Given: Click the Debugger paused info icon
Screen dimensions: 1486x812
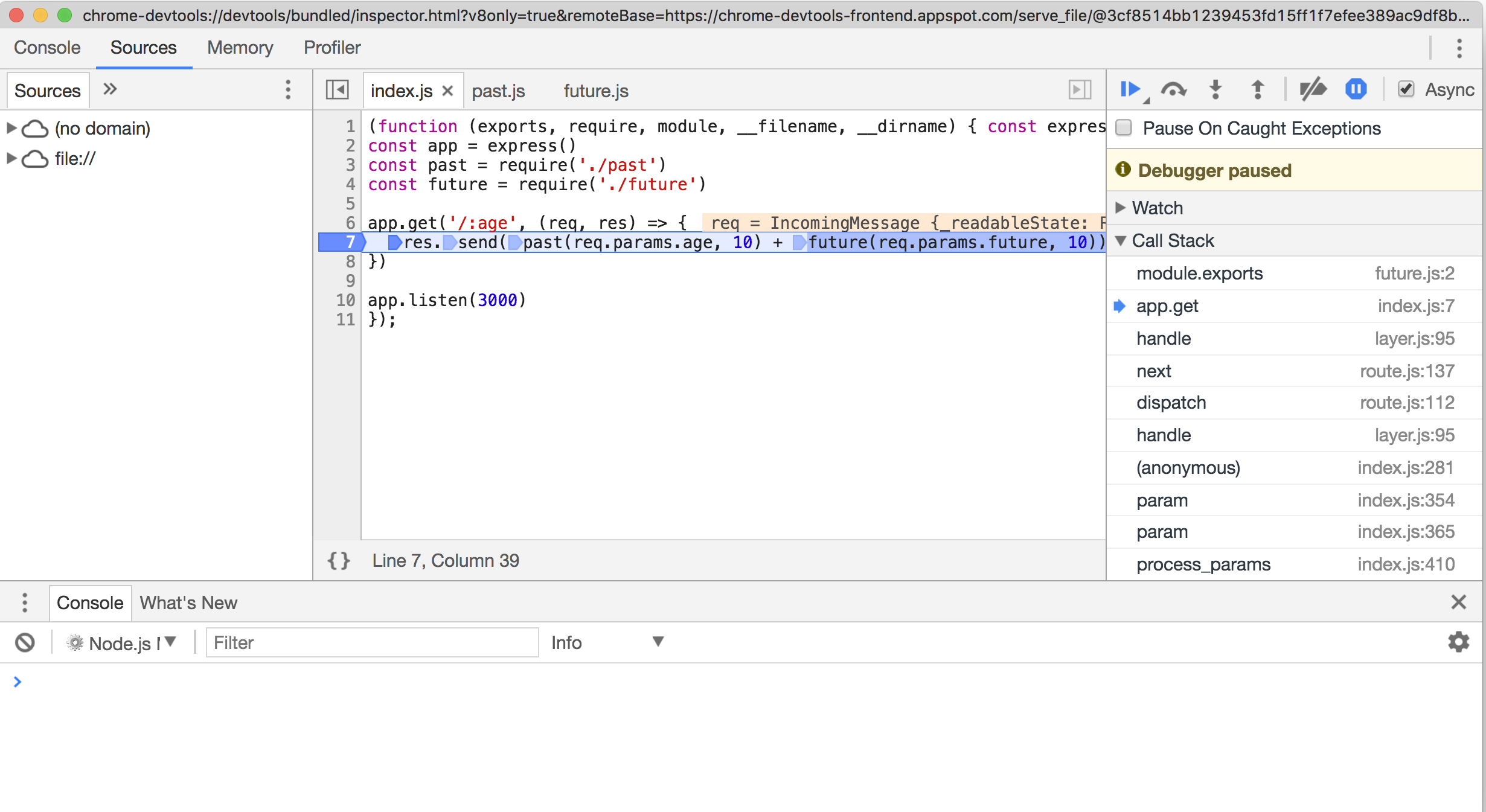Looking at the screenshot, I should point(1123,170).
